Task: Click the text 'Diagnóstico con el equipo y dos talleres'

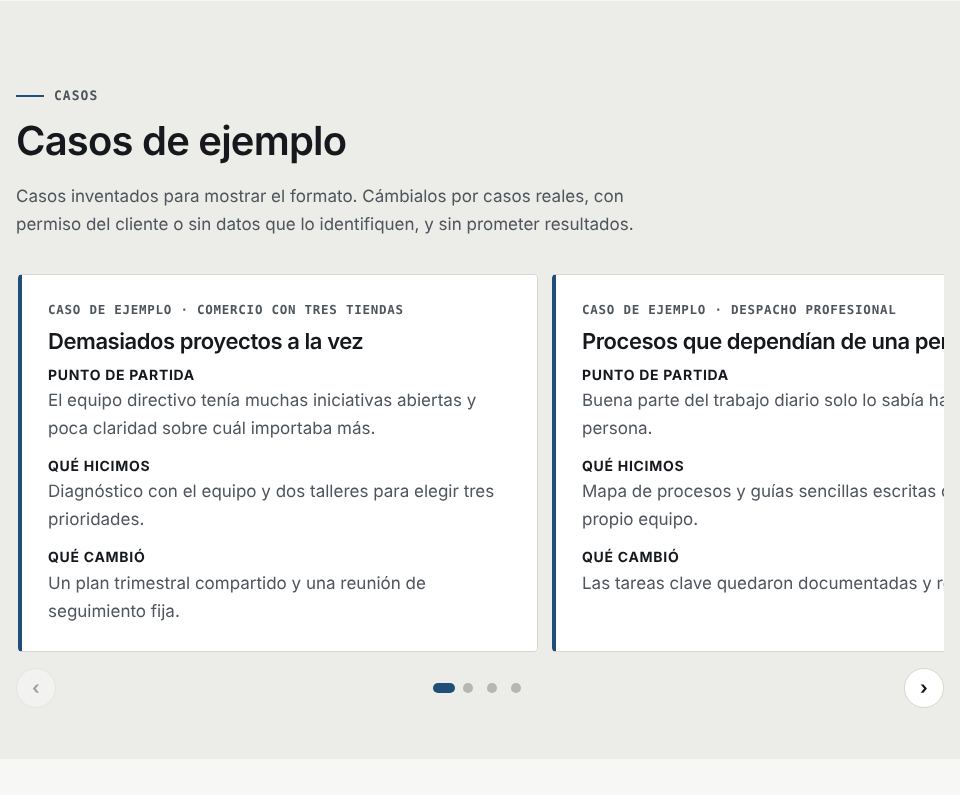Action: 208,492
